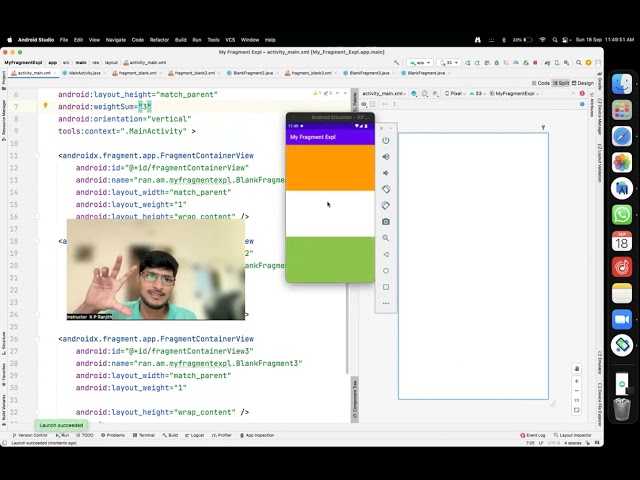The width and height of the screenshot is (640, 480).
Task: Click the Problems tool window button
Action: pyautogui.click(x=113, y=435)
